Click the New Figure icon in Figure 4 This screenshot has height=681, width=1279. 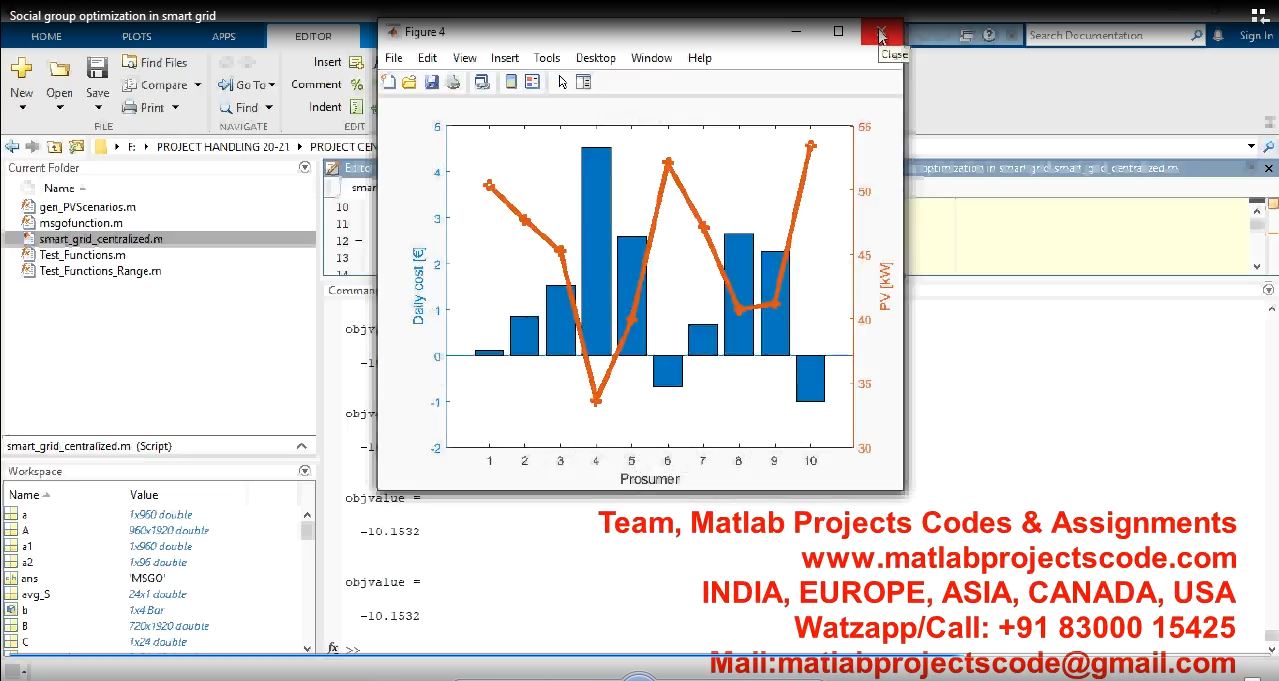coord(388,82)
